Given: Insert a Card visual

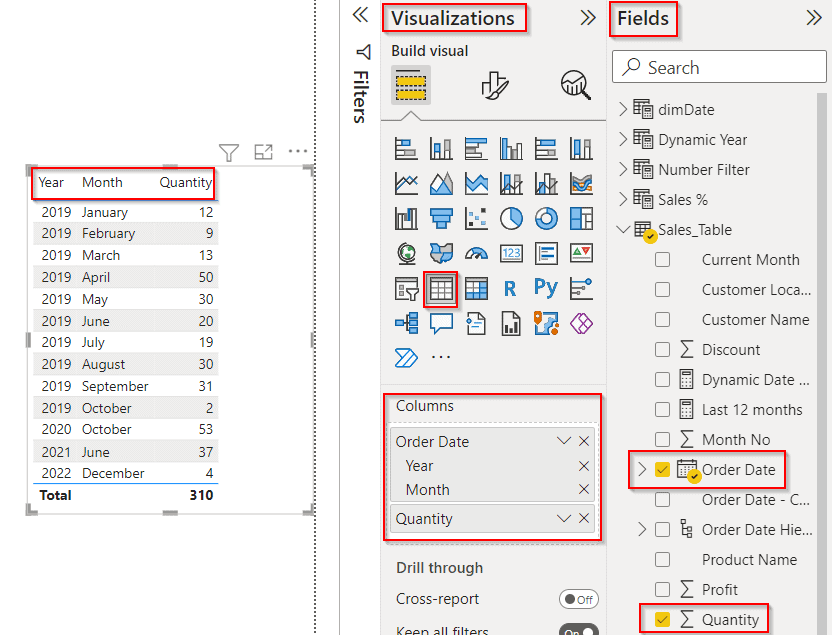Looking at the screenshot, I should click(x=511, y=254).
